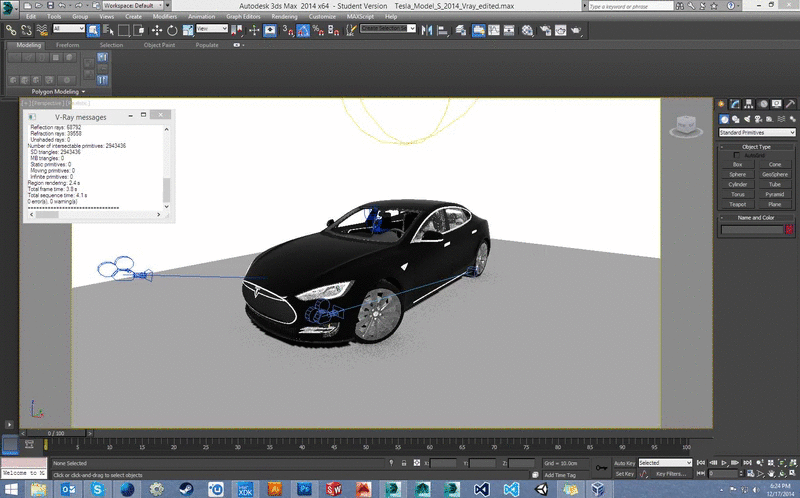Open the Reference Coordinate System 'View' dropdown
This screenshot has height=498, width=800.
tap(212, 29)
